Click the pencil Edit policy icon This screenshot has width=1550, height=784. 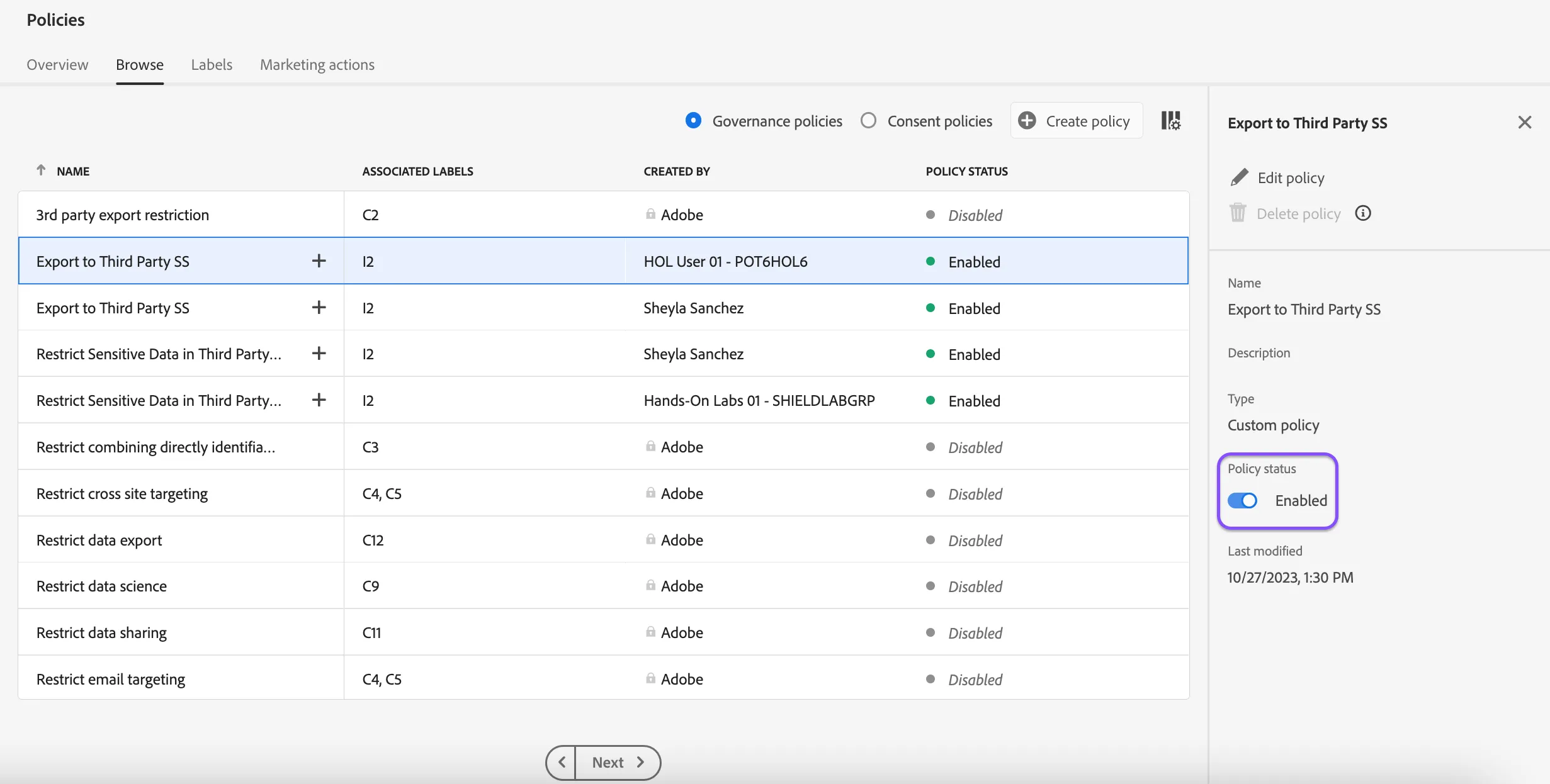pos(1239,178)
